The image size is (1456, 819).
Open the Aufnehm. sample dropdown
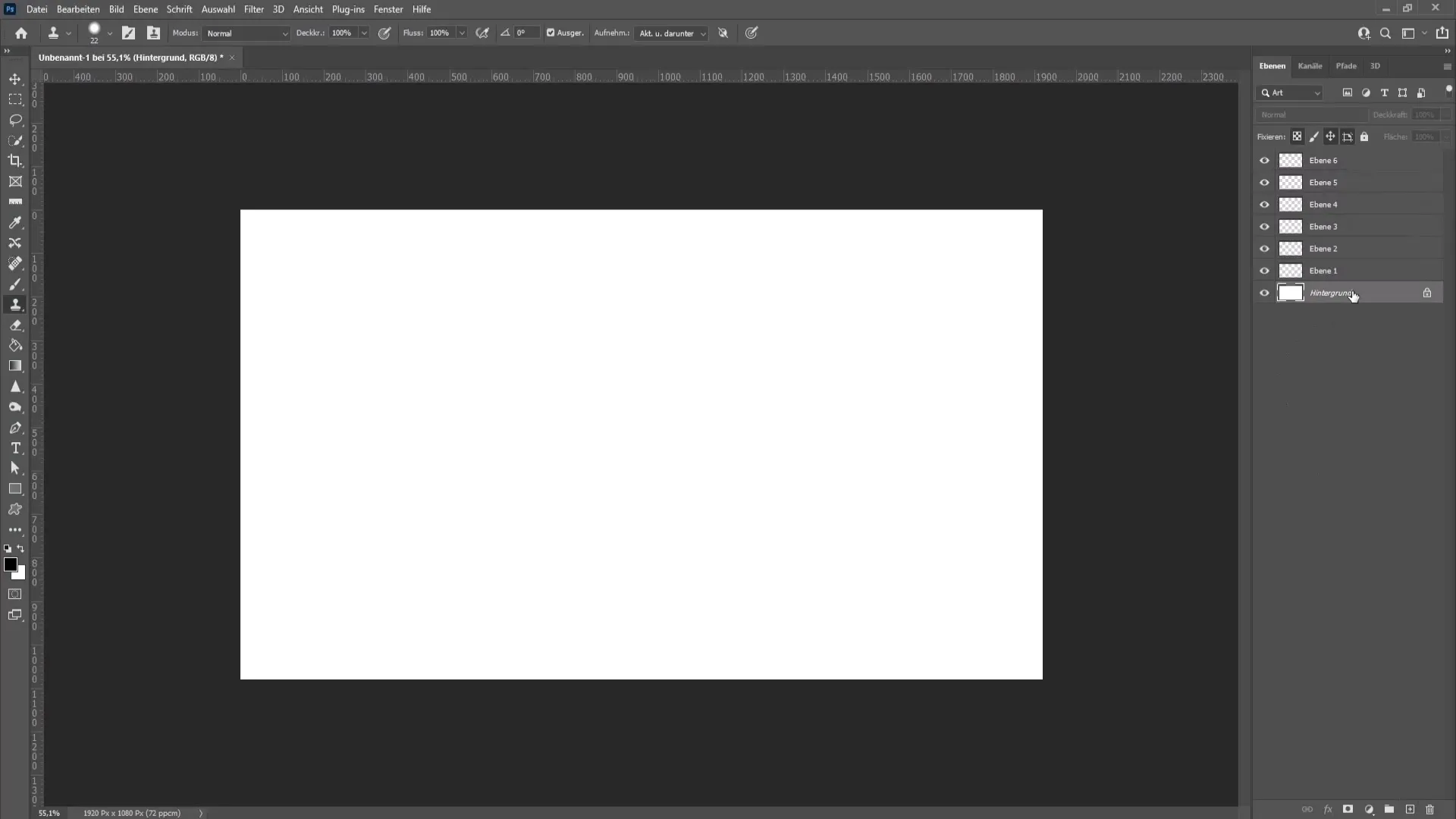(x=672, y=33)
